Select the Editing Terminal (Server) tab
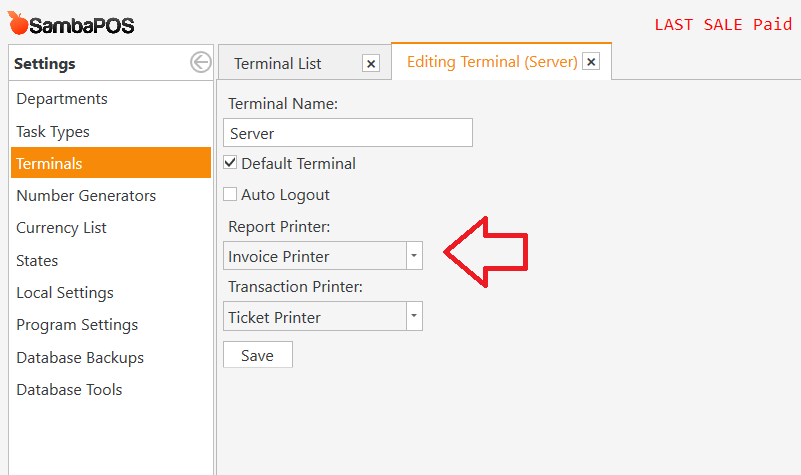Image resolution: width=801 pixels, height=475 pixels. [x=491, y=62]
